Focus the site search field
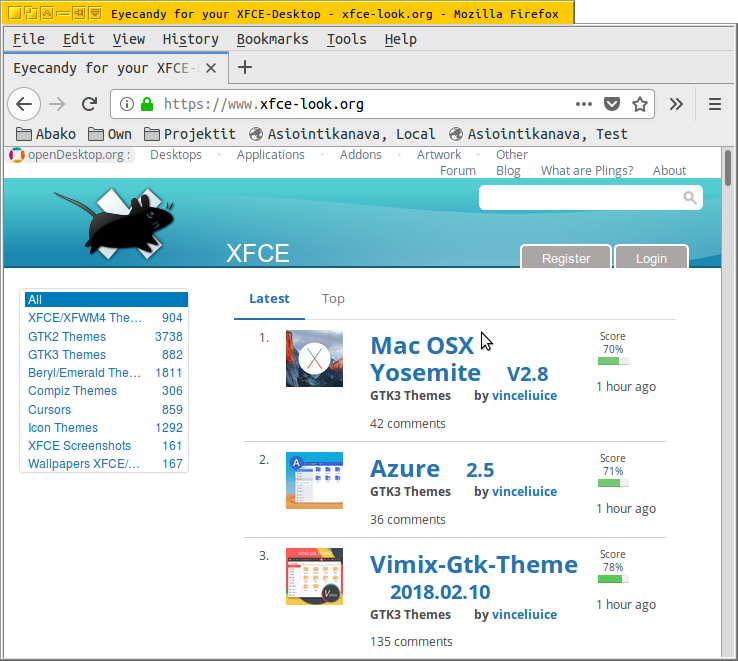This screenshot has width=738, height=661. pos(590,198)
